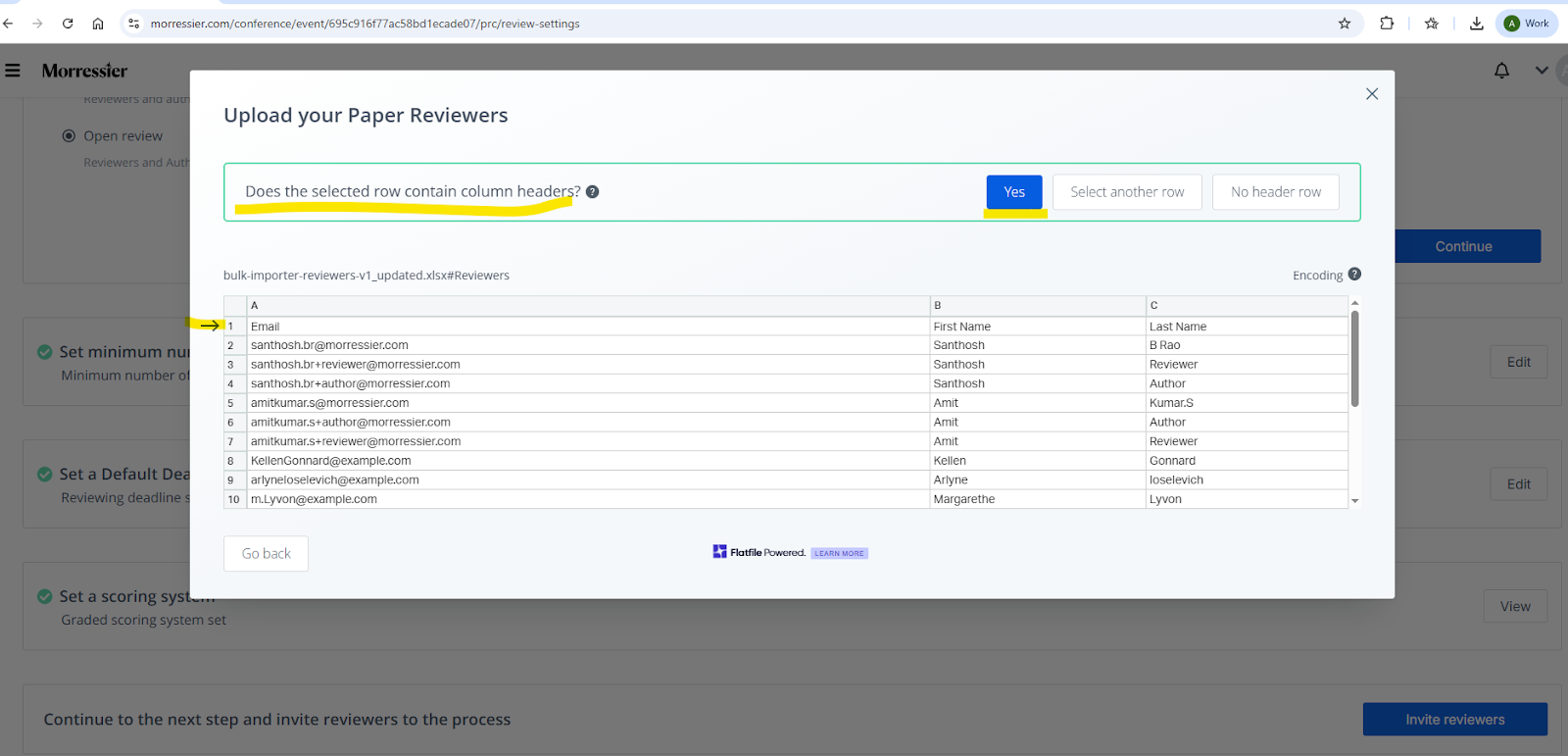This screenshot has width=1568, height=756.
Task: Open the notifications bell icon
Action: (1501, 71)
